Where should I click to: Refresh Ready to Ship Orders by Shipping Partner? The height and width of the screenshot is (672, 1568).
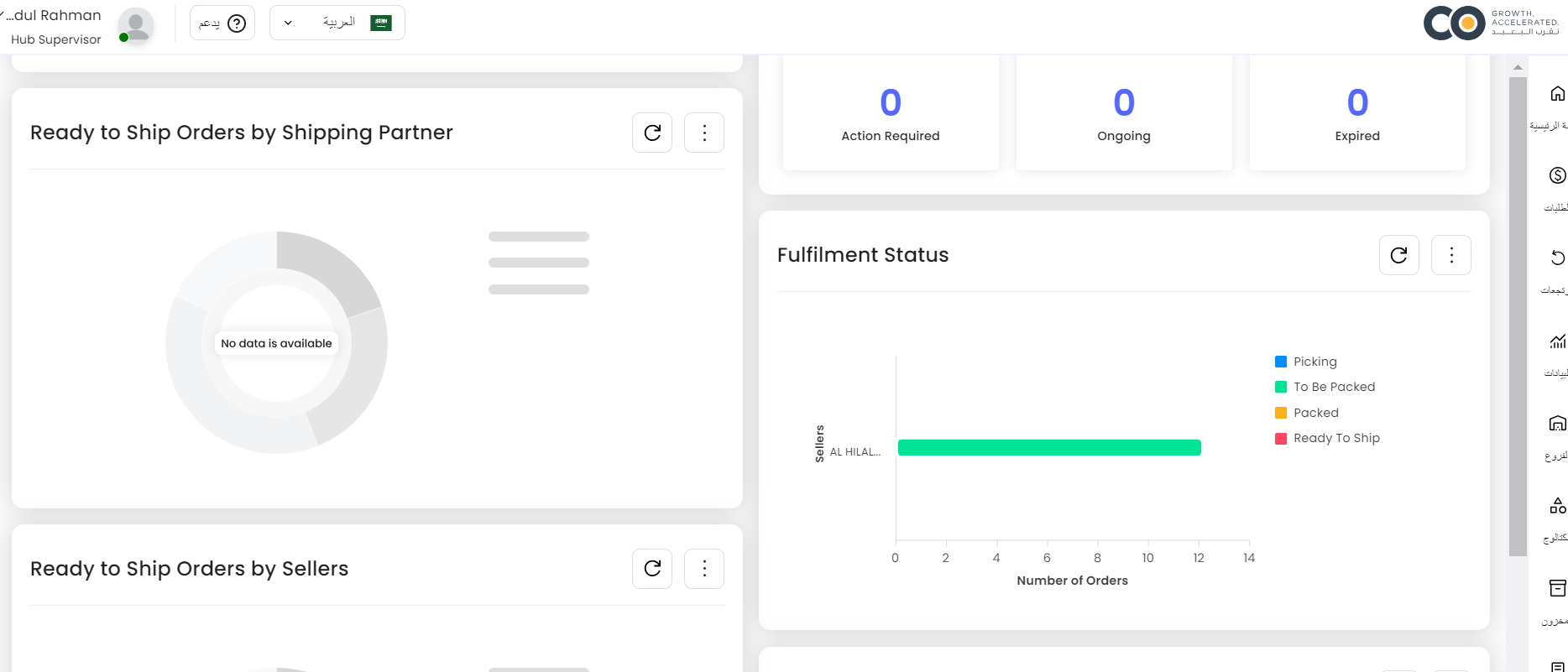pyautogui.click(x=652, y=133)
